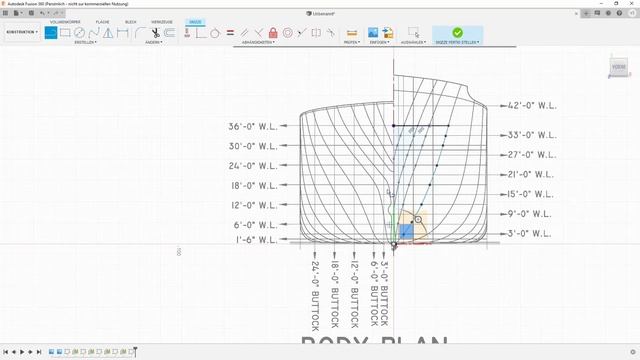
Task: Expand the Abhängigkeiten menu
Action: point(258,42)
